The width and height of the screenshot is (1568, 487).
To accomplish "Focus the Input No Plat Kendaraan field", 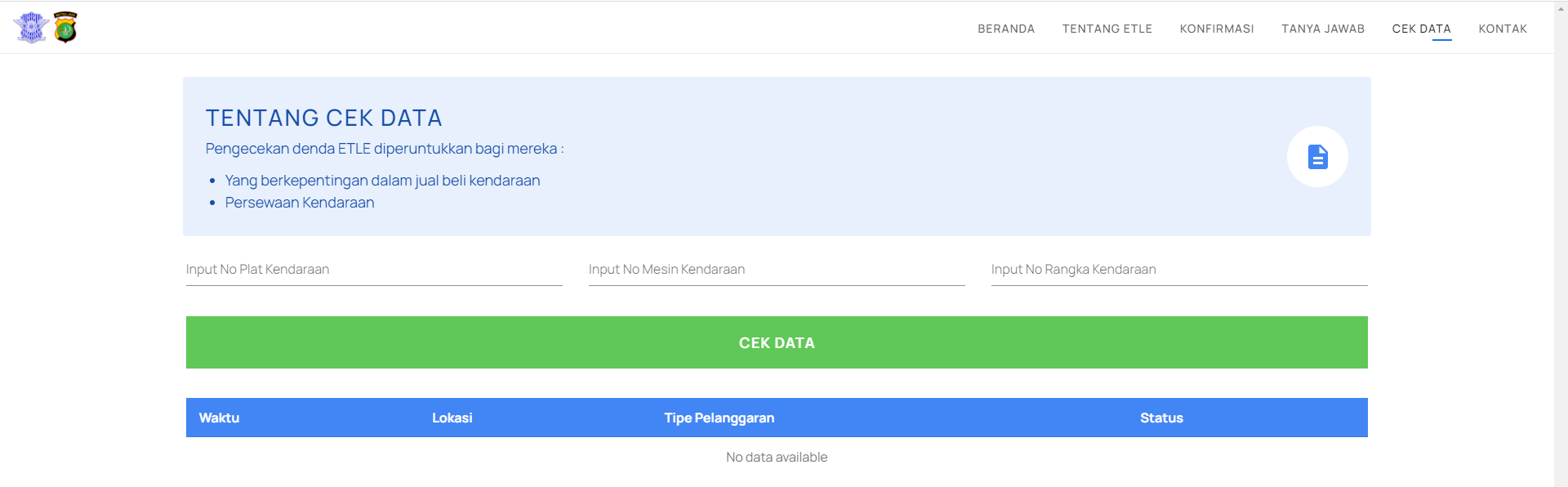I will 374,270.
